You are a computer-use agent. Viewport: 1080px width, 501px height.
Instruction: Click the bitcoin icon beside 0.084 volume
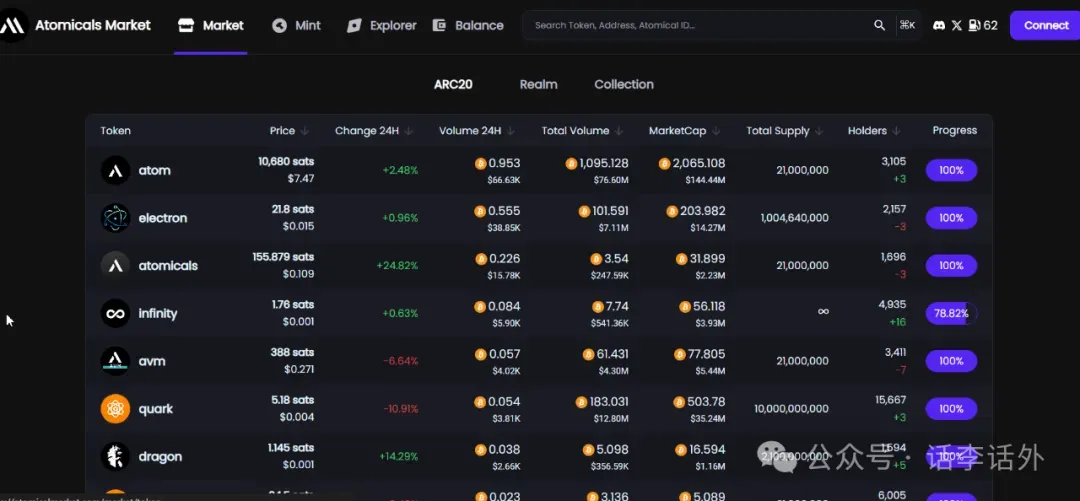[x=480, y=307]
